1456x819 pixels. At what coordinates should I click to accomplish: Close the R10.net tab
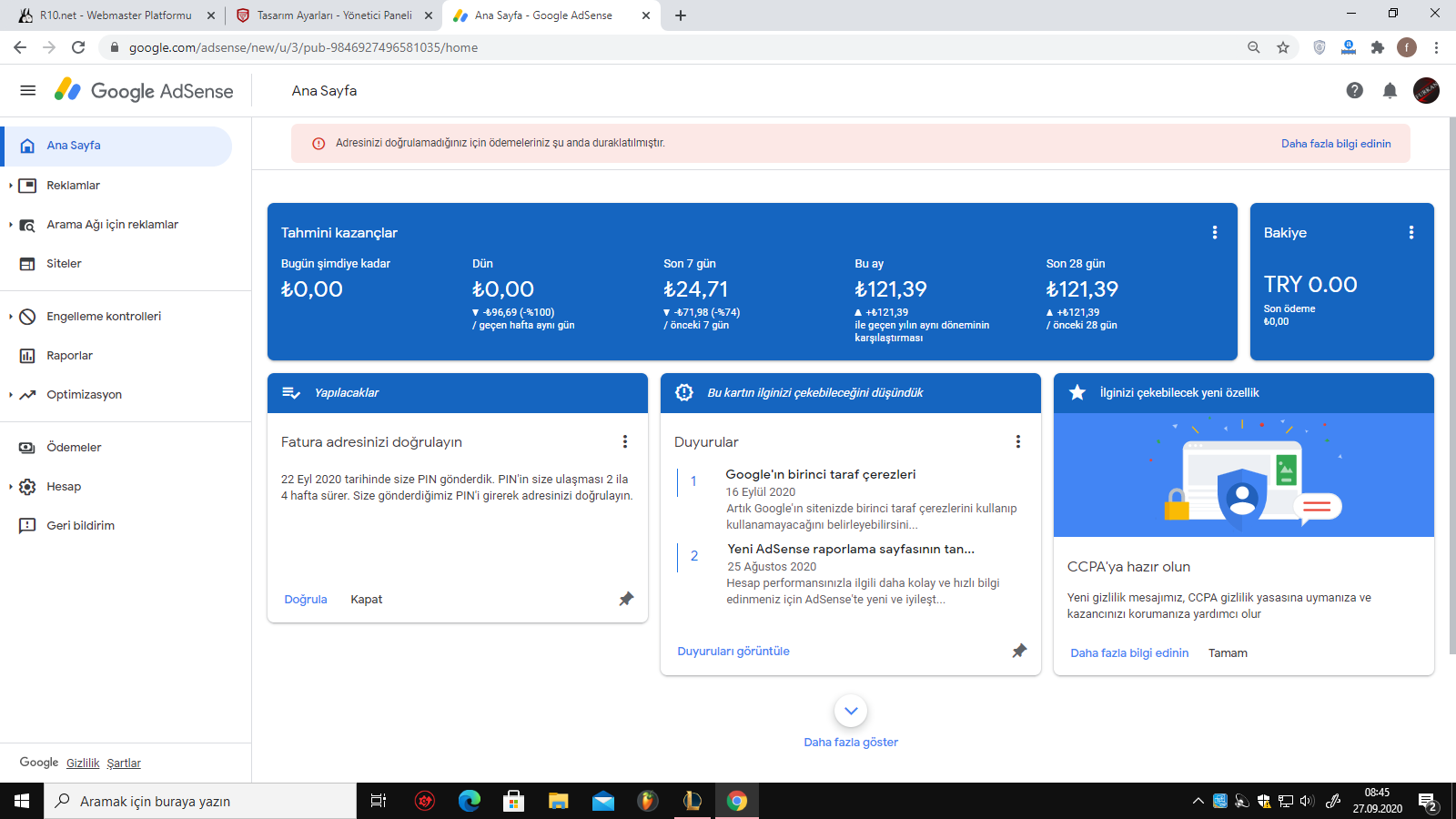click(x=211, y=15)
